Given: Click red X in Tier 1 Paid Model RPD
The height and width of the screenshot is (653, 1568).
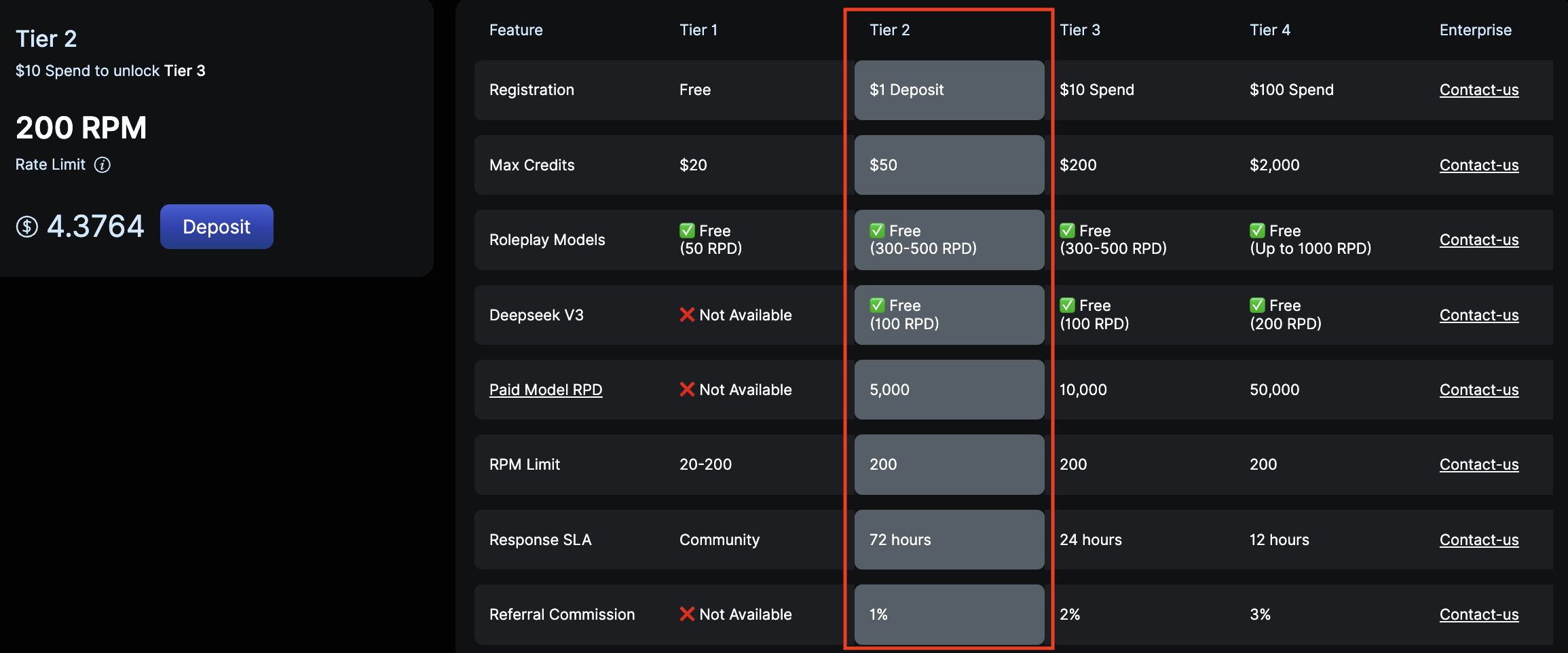Looking at the screenshot, I should pyautogui.click(x=687, y=390).
